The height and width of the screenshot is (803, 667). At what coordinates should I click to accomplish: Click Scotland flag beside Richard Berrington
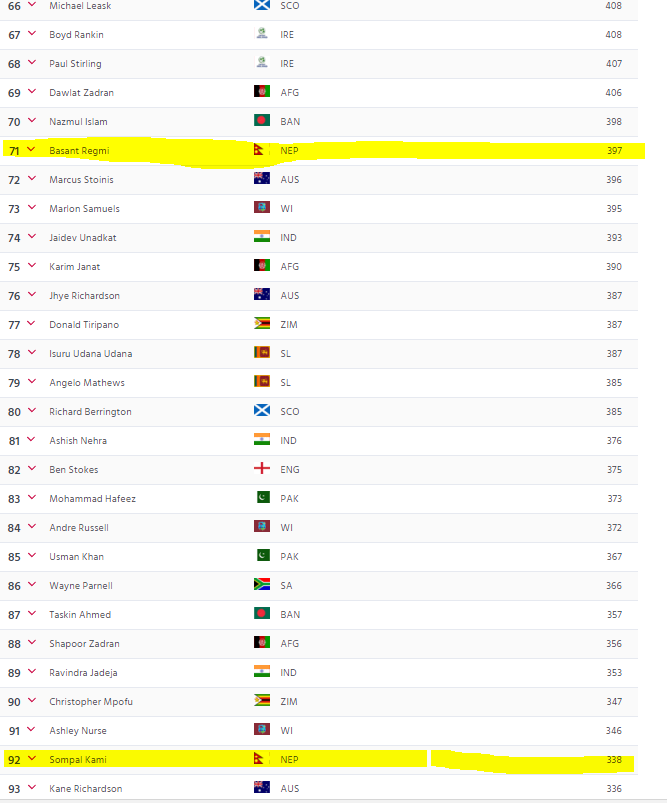click(x=262, y=412)
